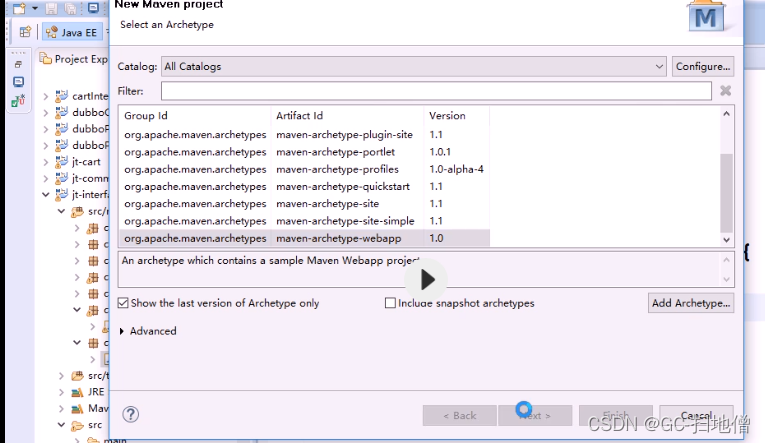The image size is (765, 443).
Task: Select the maven-archetype-plugin-site row
Action: (304, 135)
